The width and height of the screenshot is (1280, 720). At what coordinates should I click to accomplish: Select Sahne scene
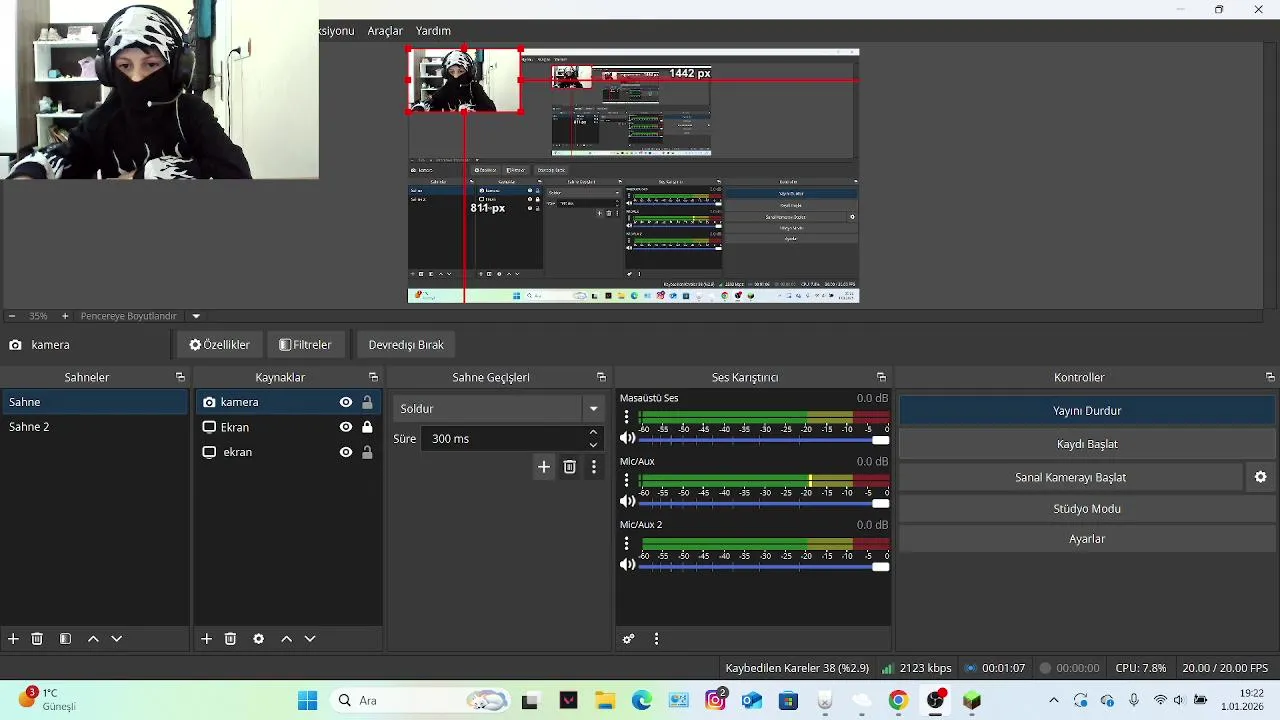coord(95,402)
